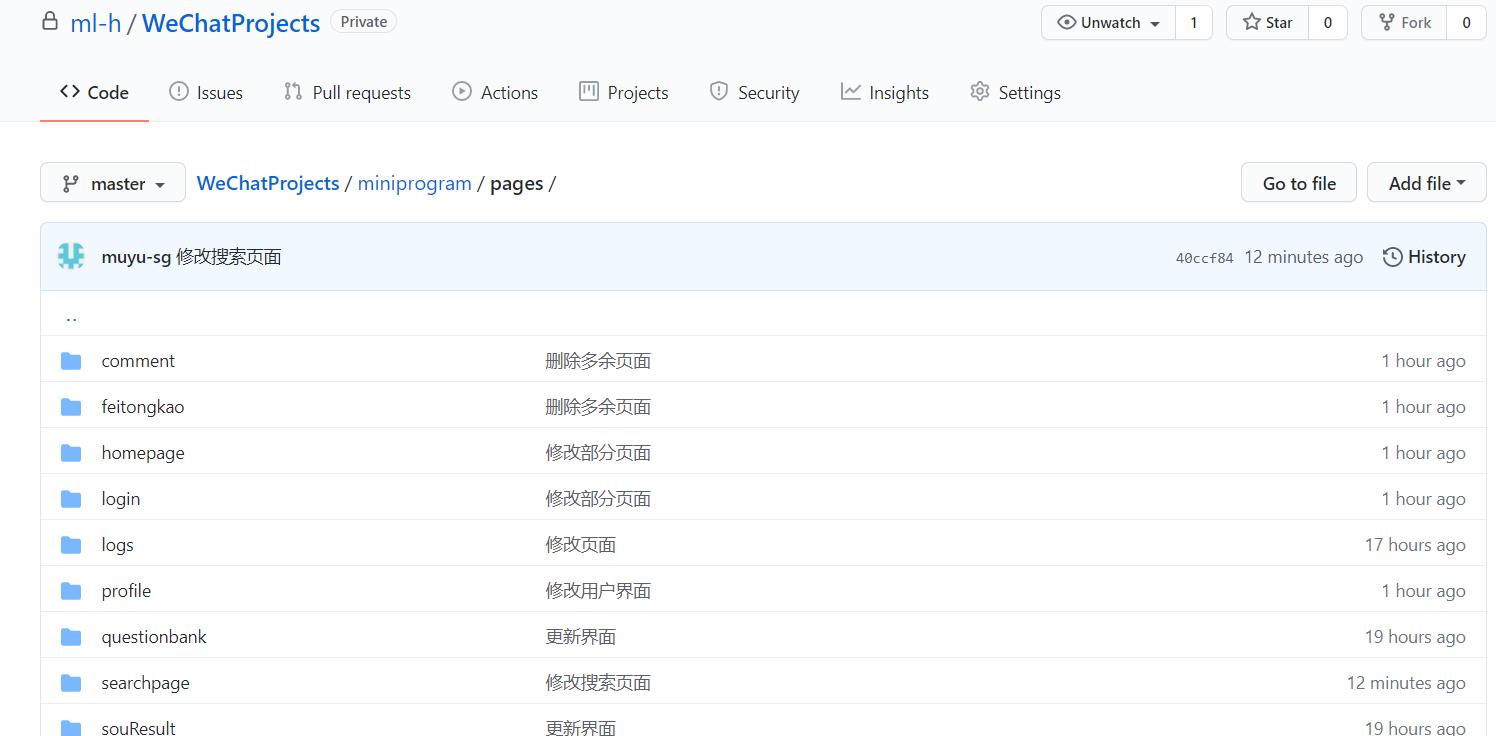Screen dimensions: 1496x736
Task: Star the repository
Action: (1267, 22)
